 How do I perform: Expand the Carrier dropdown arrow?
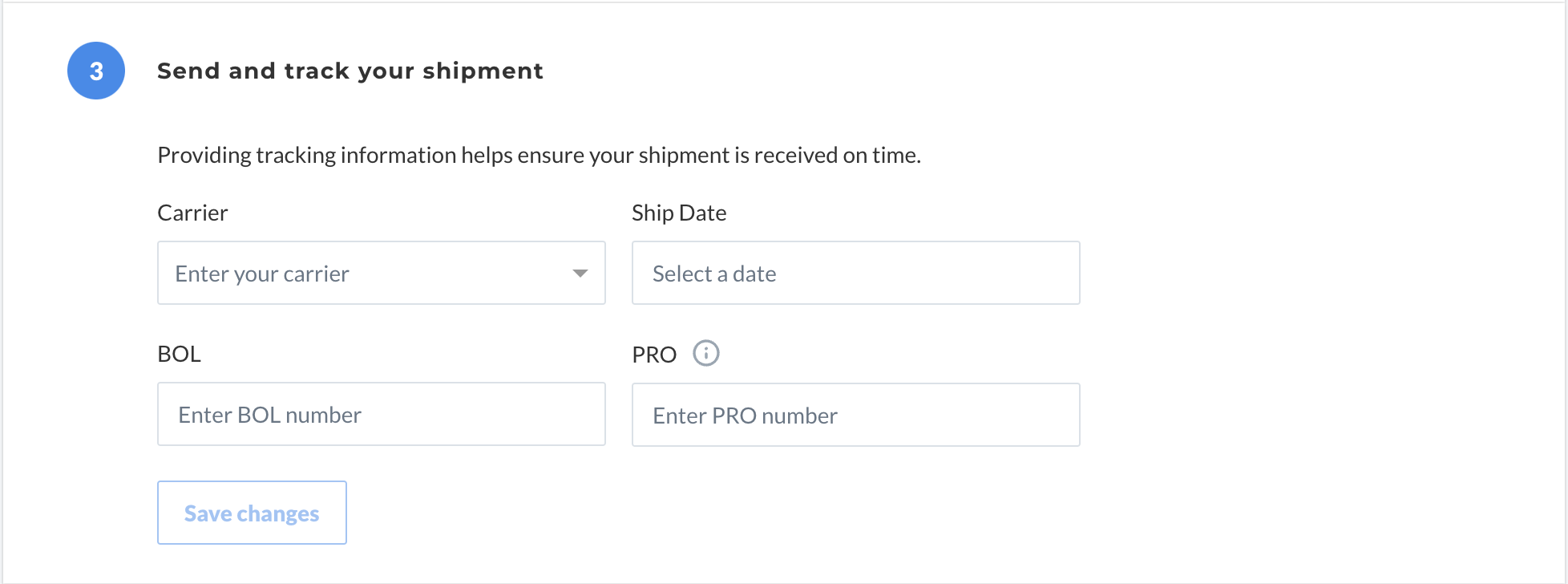coord(580,274)
